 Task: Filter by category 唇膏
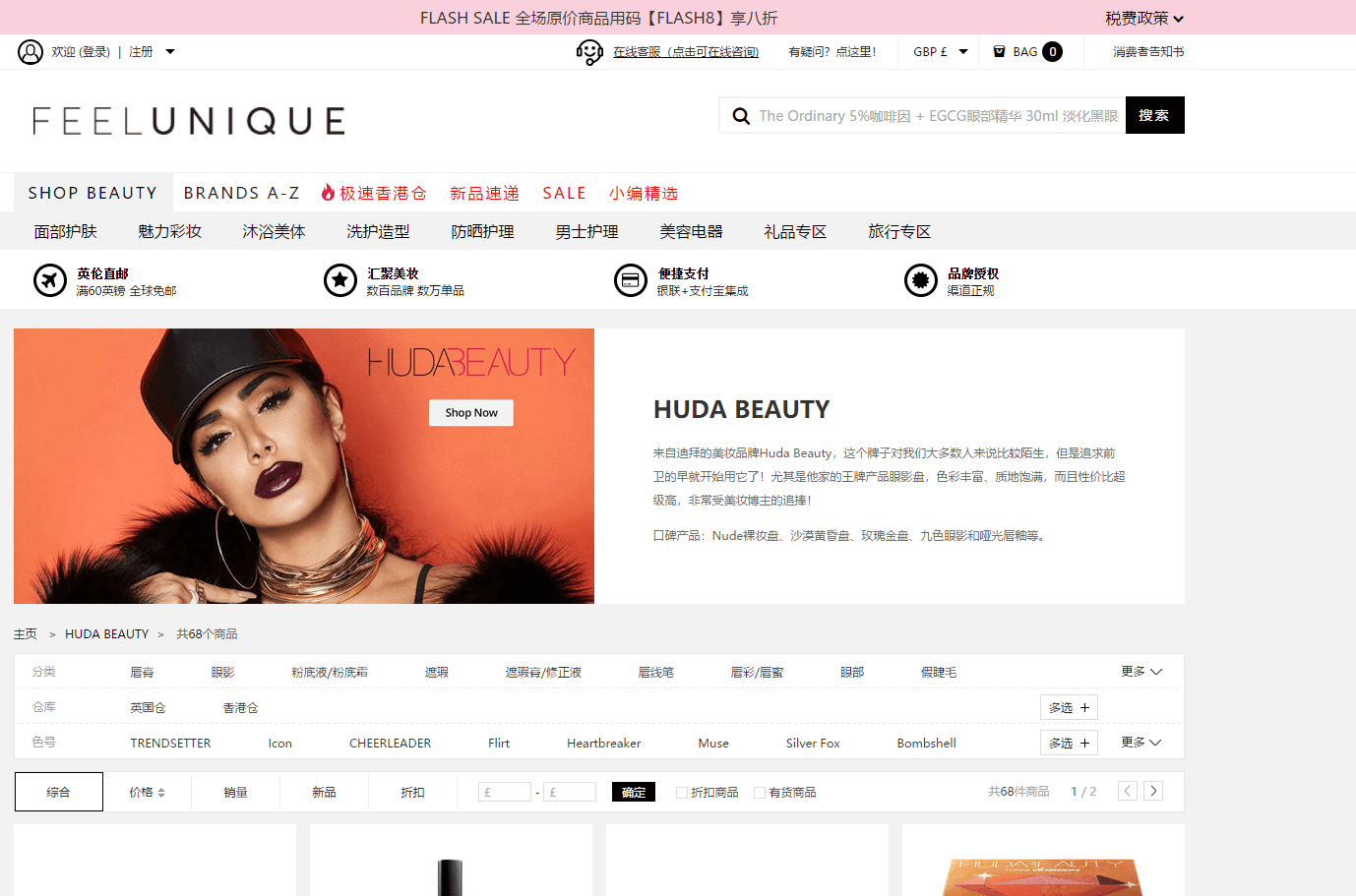pos(143,673)
